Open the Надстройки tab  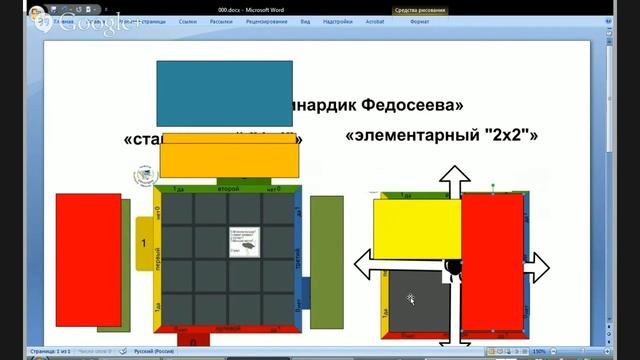point(338,22)
